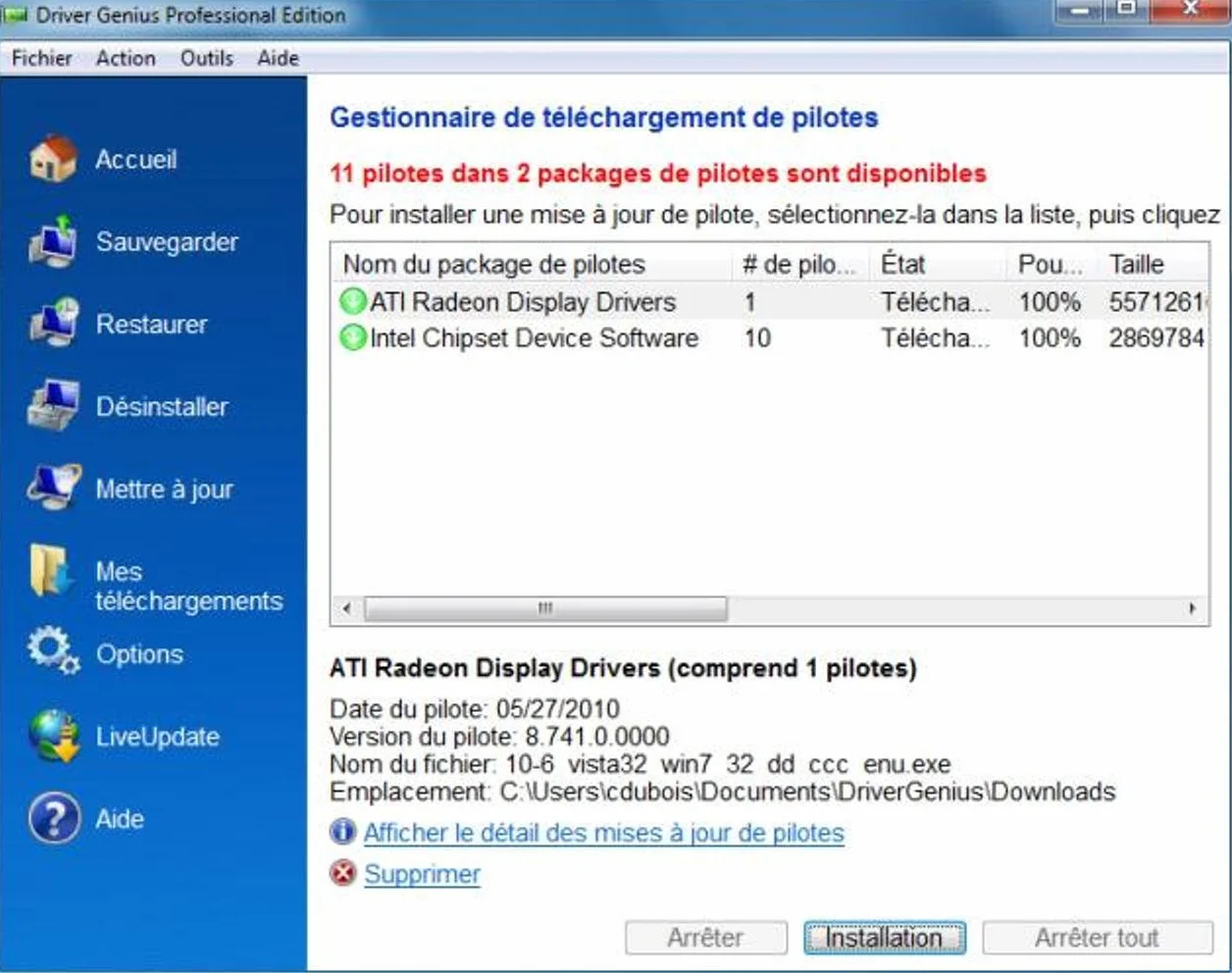This screenshot has height=973, width=1232.
Task: Open Afficher le détail des mises à jour link
Action: (603, 833)
